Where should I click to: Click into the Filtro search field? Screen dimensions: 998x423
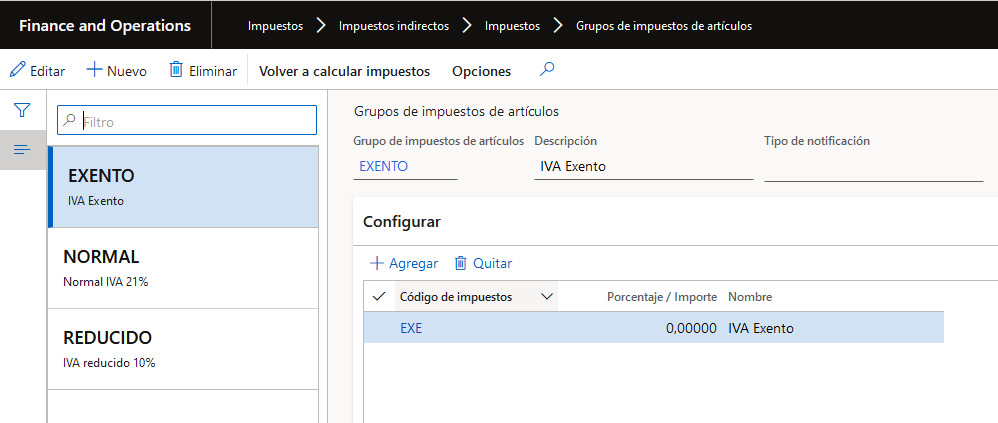point(195,122)
